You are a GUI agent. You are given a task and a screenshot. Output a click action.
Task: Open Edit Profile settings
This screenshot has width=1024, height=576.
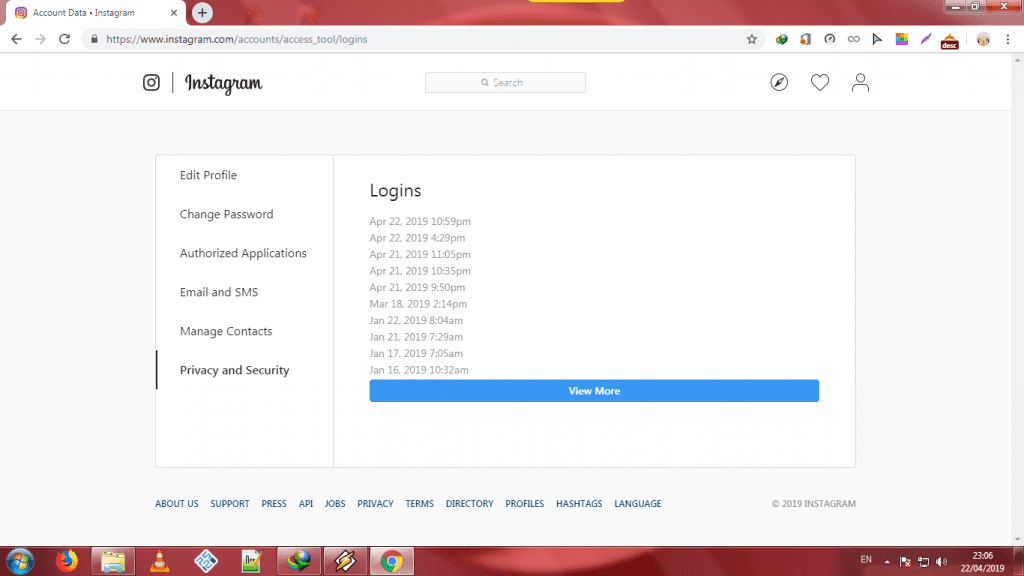[x=208, y=175]
